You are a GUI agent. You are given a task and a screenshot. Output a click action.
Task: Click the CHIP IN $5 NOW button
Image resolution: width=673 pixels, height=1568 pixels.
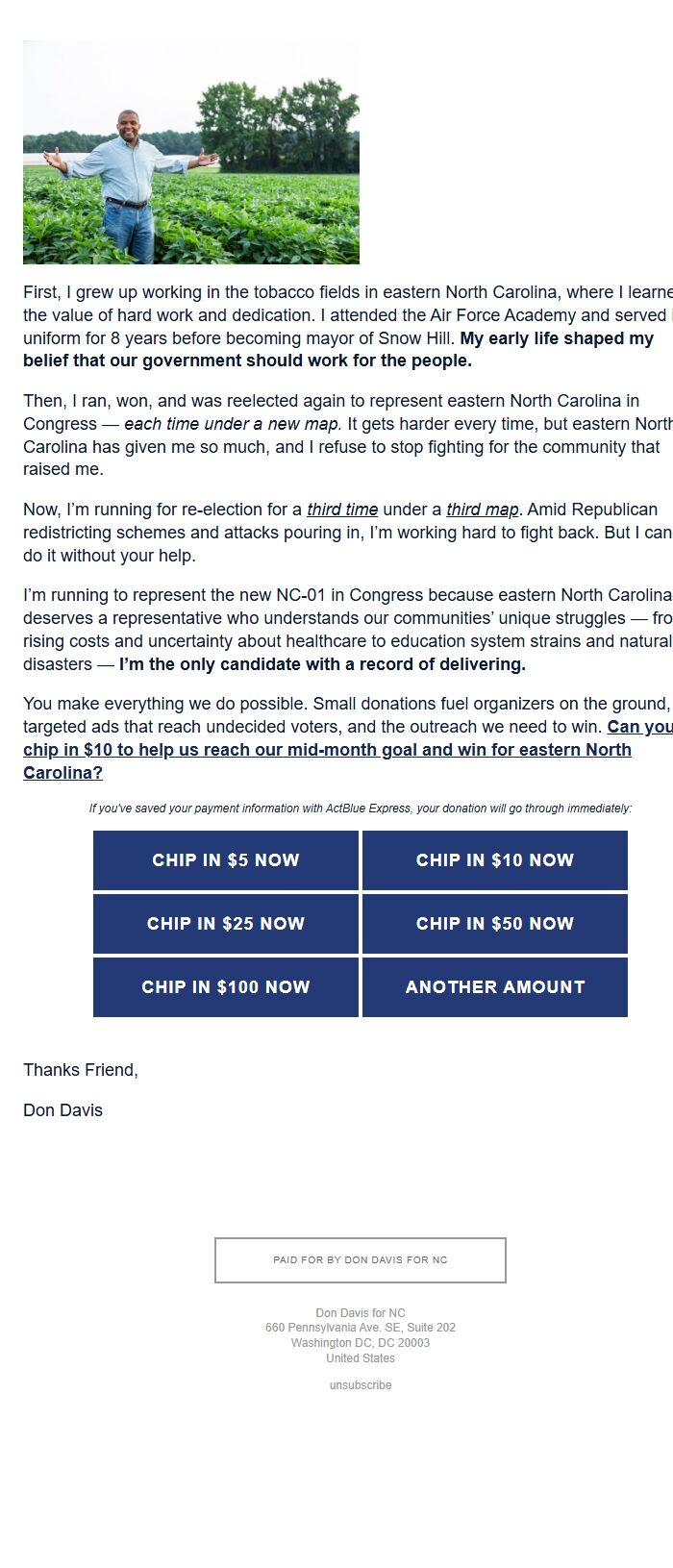pyautogui.click(x=225, y=860)
